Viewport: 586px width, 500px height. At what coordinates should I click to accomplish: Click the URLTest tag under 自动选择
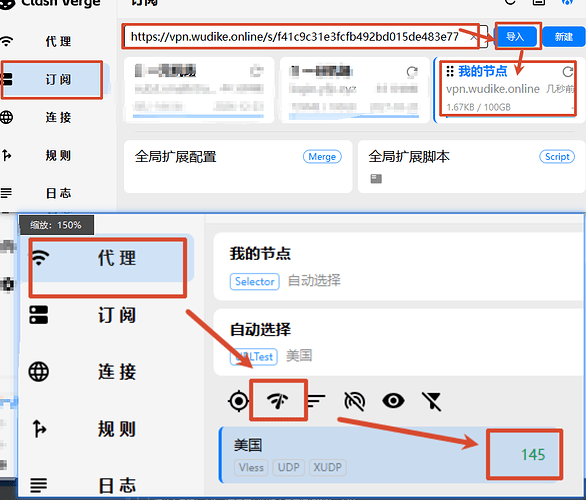pyautogui.click(x=254, y=357)
